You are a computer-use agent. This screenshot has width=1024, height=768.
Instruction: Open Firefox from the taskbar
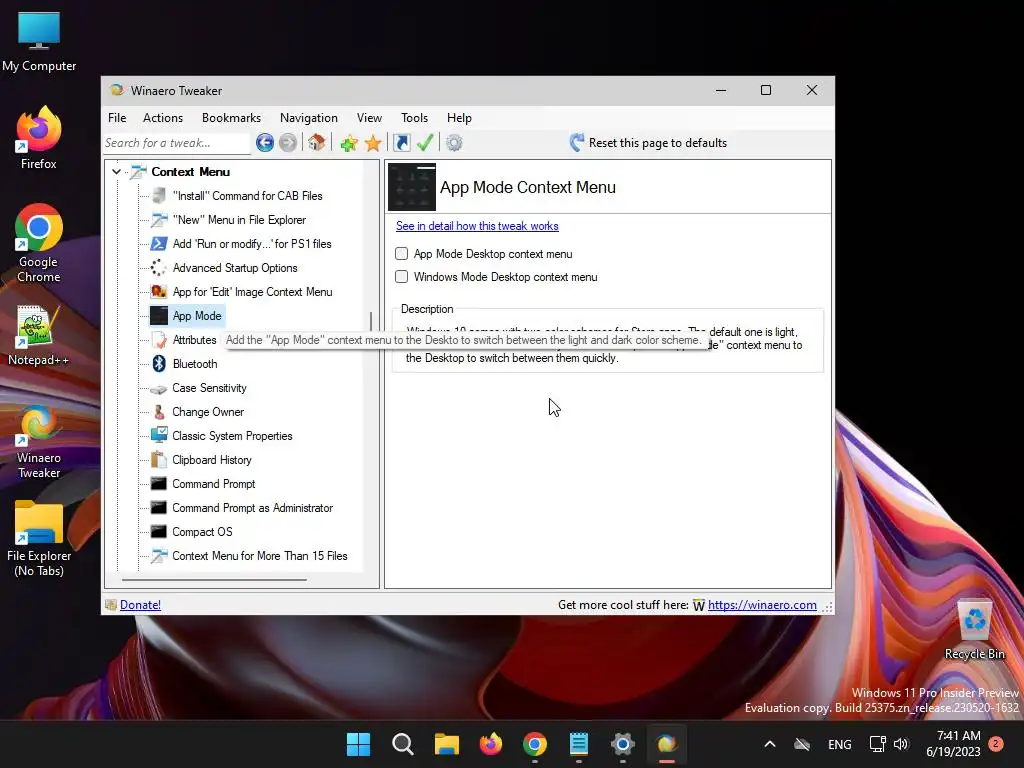click(x=490, y=744)
